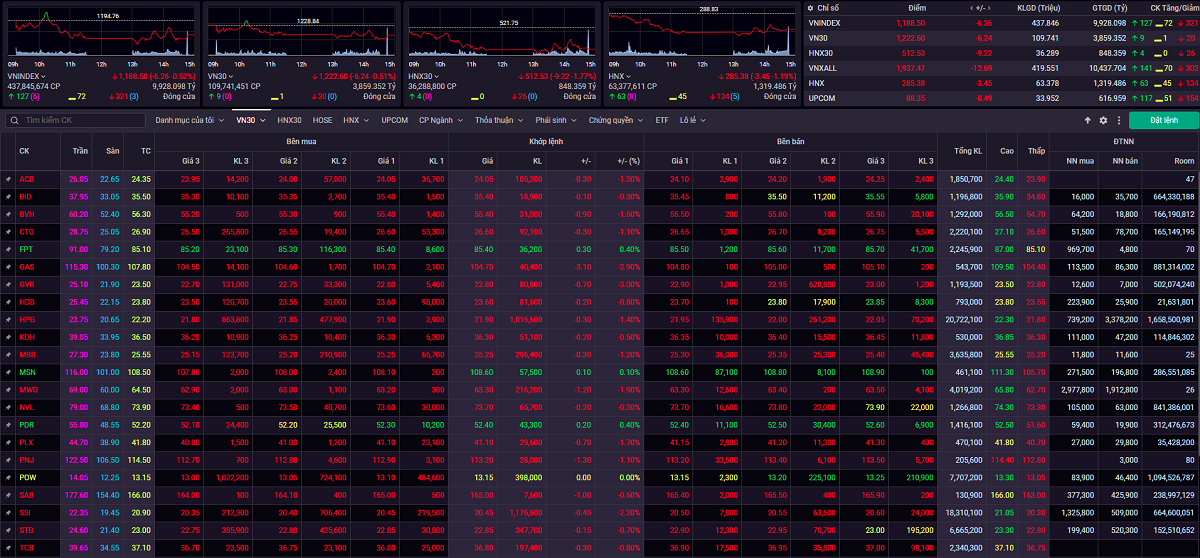Open the HNX30 intraday chart

coord(501,30)
